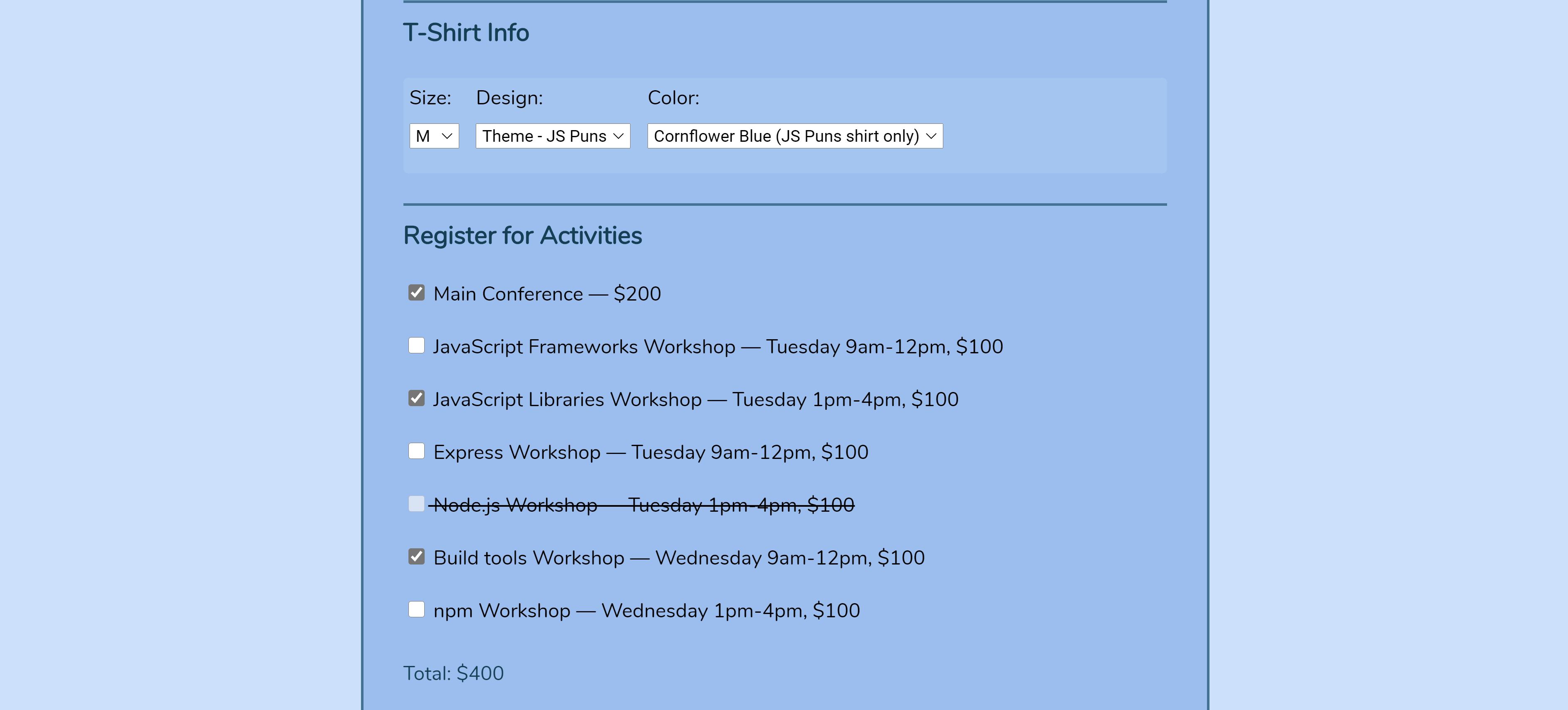The width and height of the screenshot is (1568, 710).
Task: Open the shirt Size dropdown
Action: coord(433,136)
